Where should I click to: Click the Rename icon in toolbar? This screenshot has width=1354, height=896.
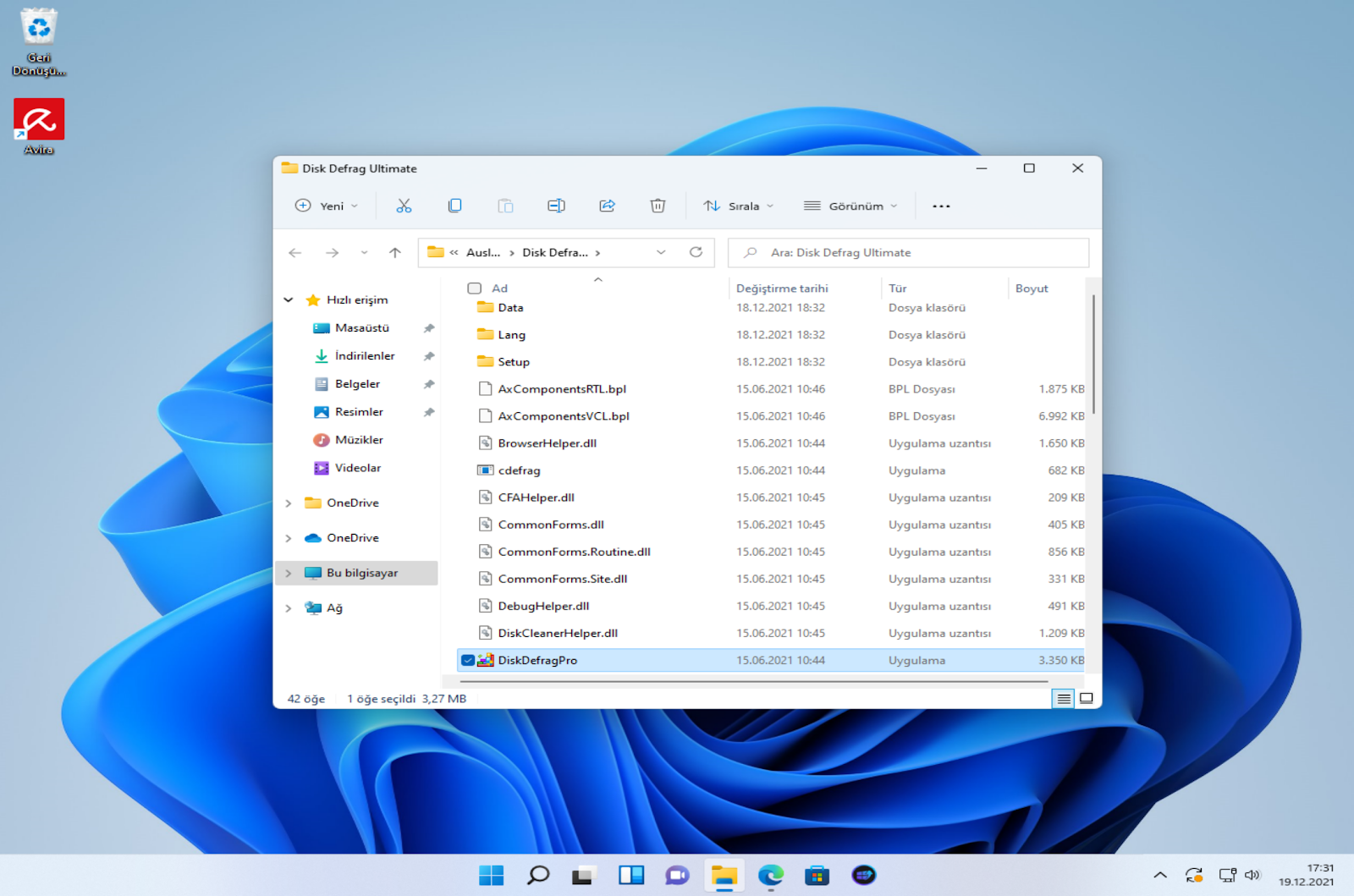tap(556, 206)
